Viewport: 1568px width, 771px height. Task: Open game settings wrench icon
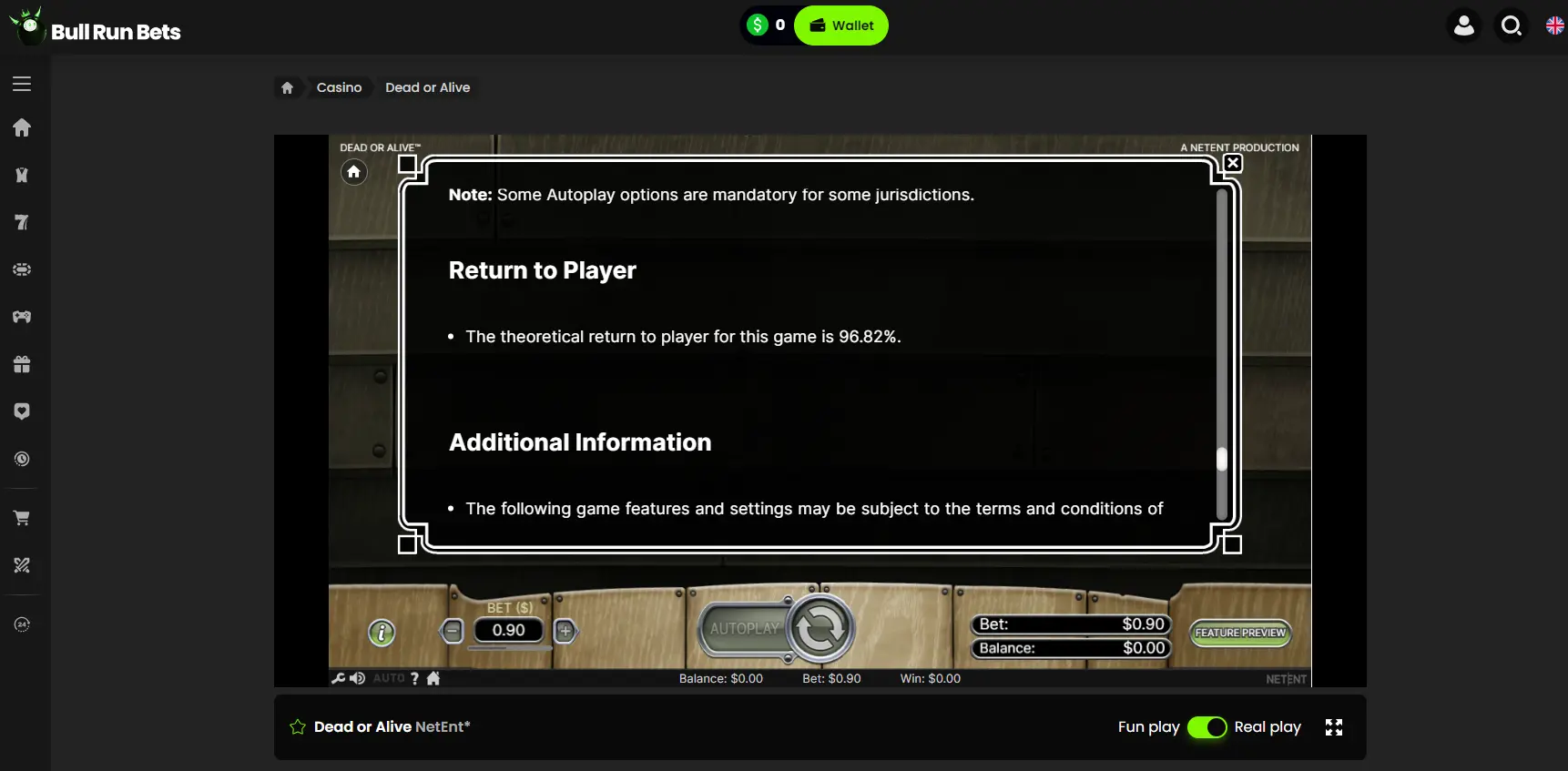click(338, 678)
